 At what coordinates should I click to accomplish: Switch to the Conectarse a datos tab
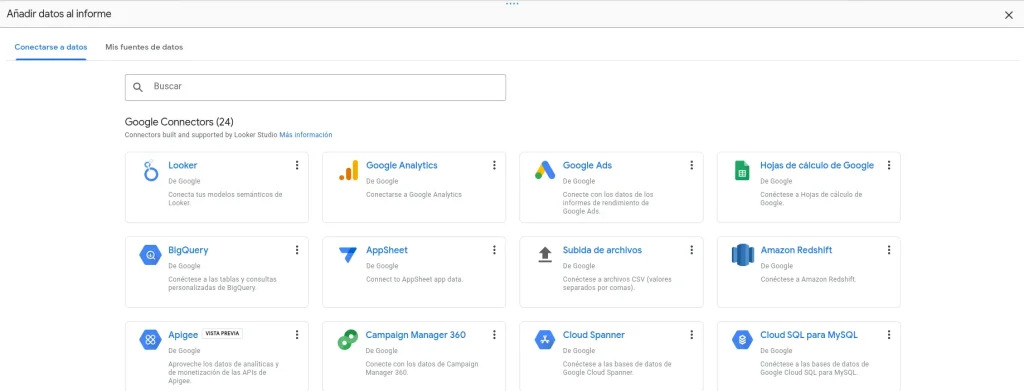coord(51,47)
